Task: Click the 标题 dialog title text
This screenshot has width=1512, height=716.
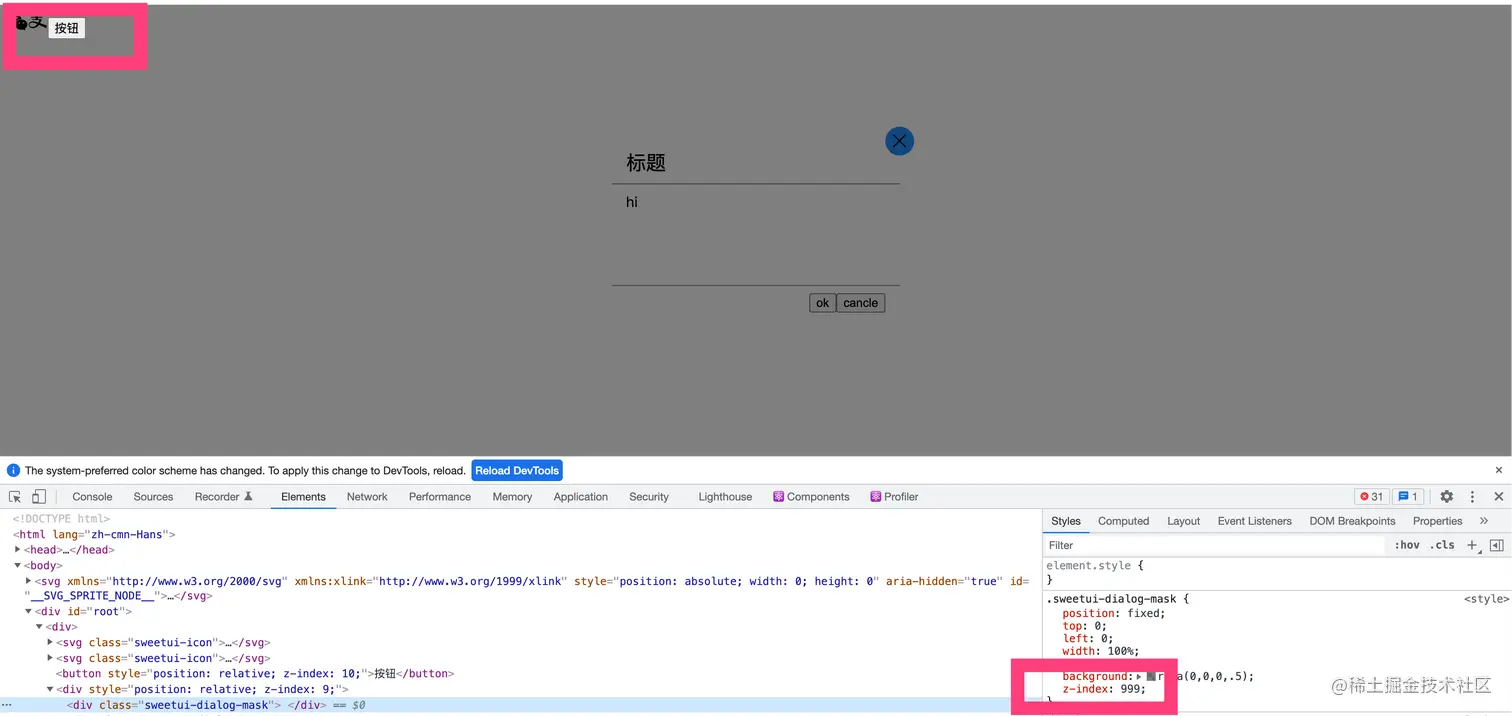Action: point(646,163)
